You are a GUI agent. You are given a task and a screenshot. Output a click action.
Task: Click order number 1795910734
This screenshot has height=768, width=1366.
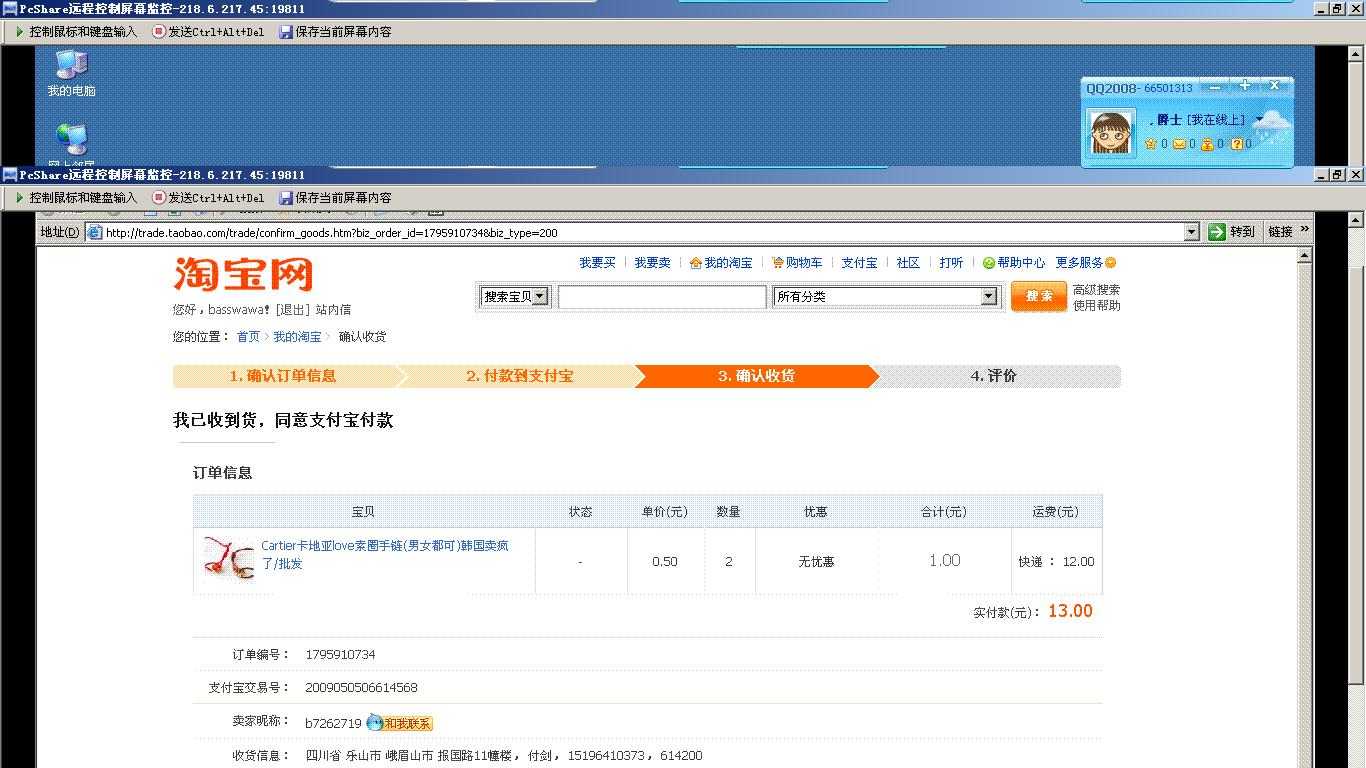click(x=340, y=655)
